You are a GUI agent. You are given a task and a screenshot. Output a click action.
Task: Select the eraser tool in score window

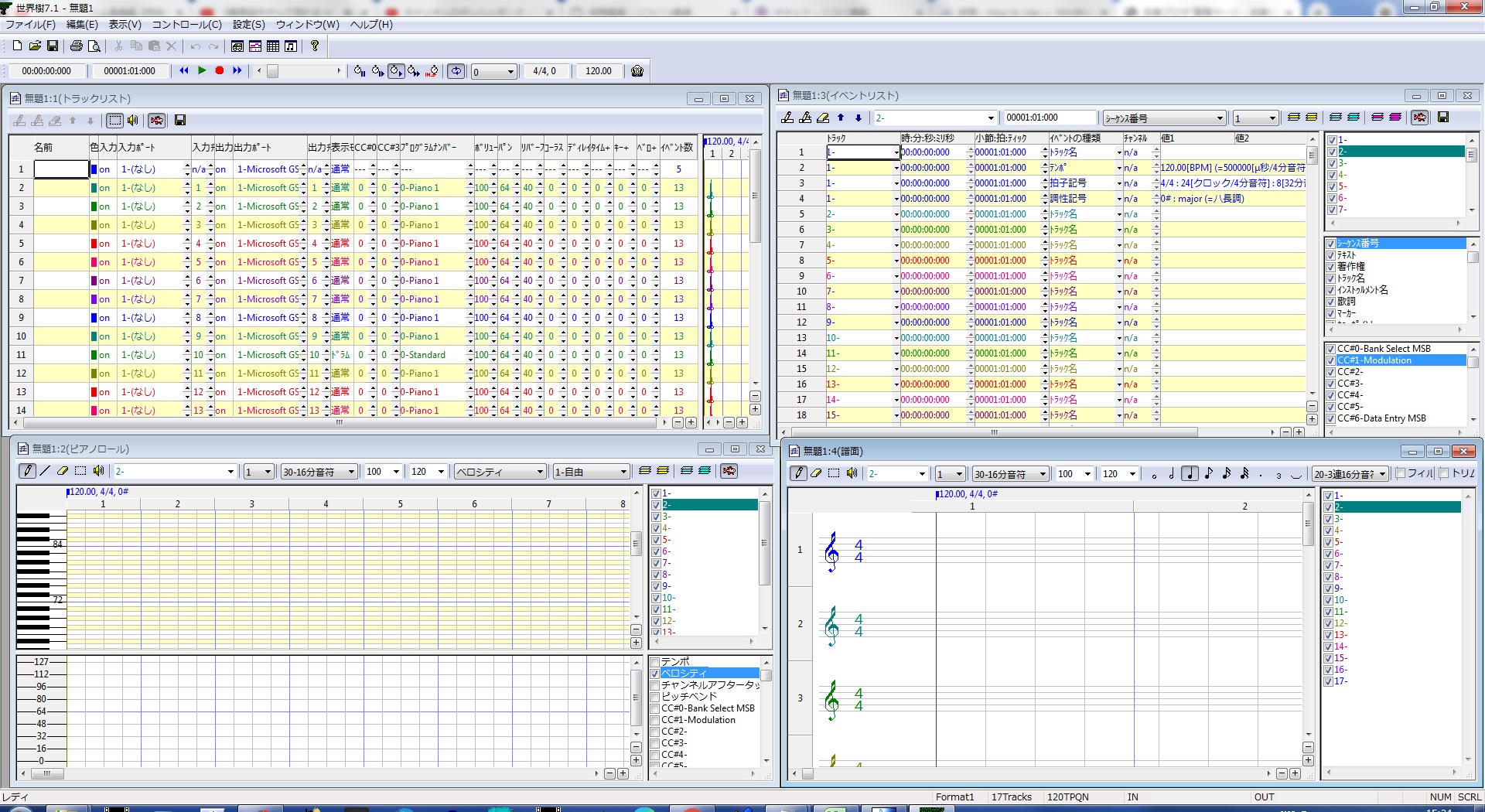tap(816, 473)
